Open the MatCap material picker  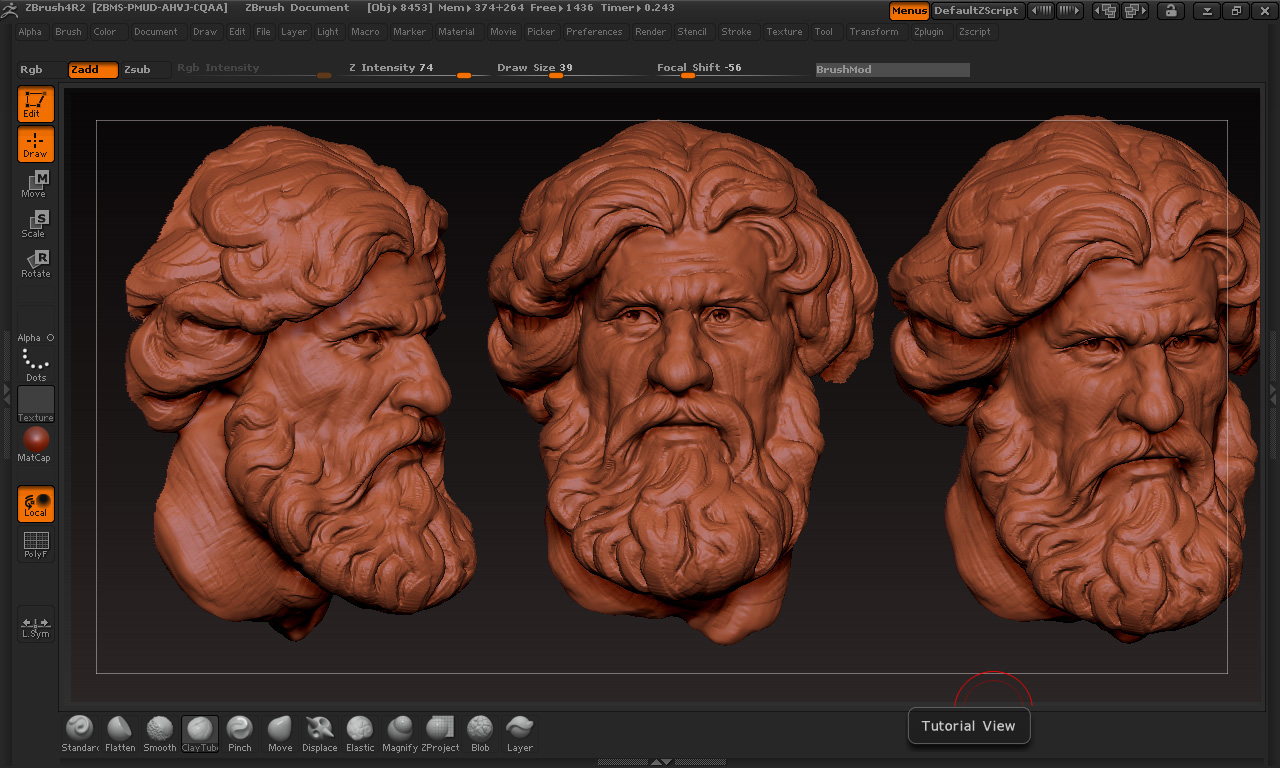click(x=35, y=444)
